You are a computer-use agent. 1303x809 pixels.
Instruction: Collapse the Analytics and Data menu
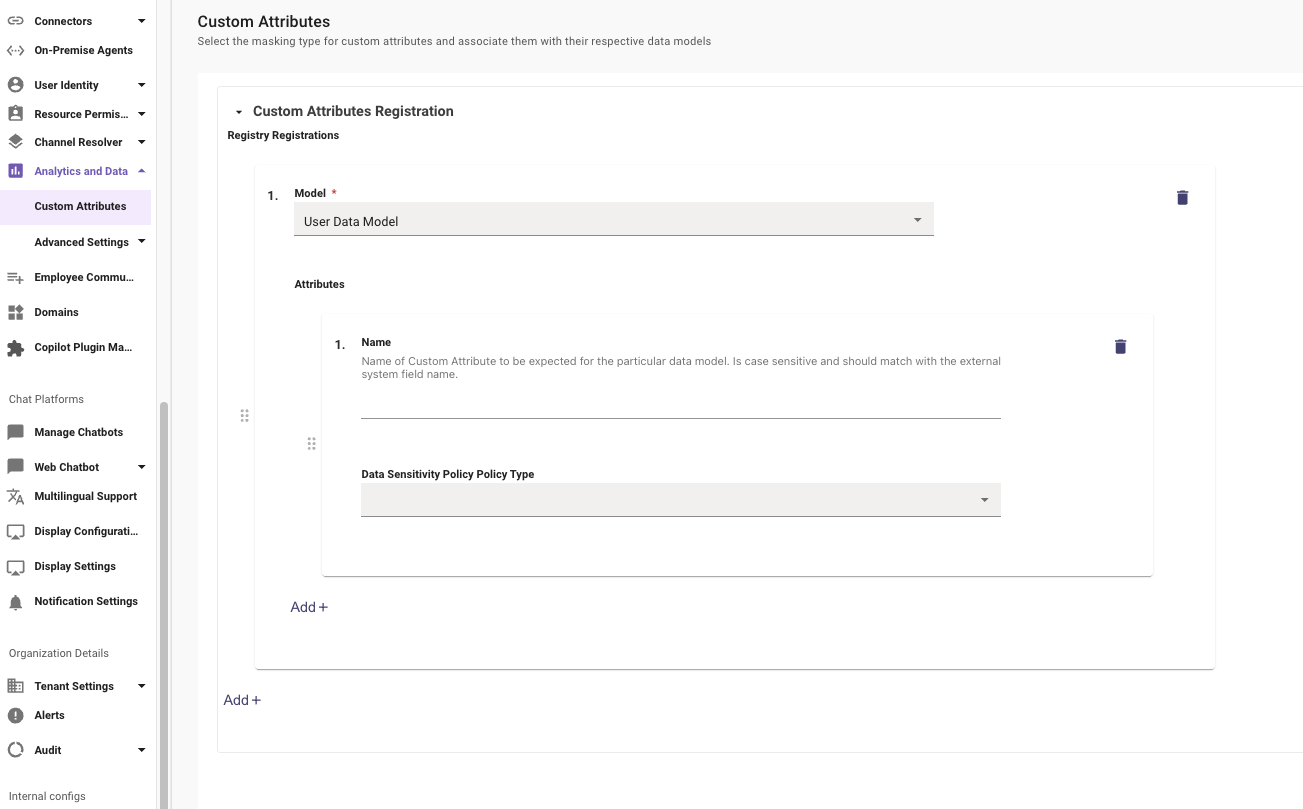141,171
